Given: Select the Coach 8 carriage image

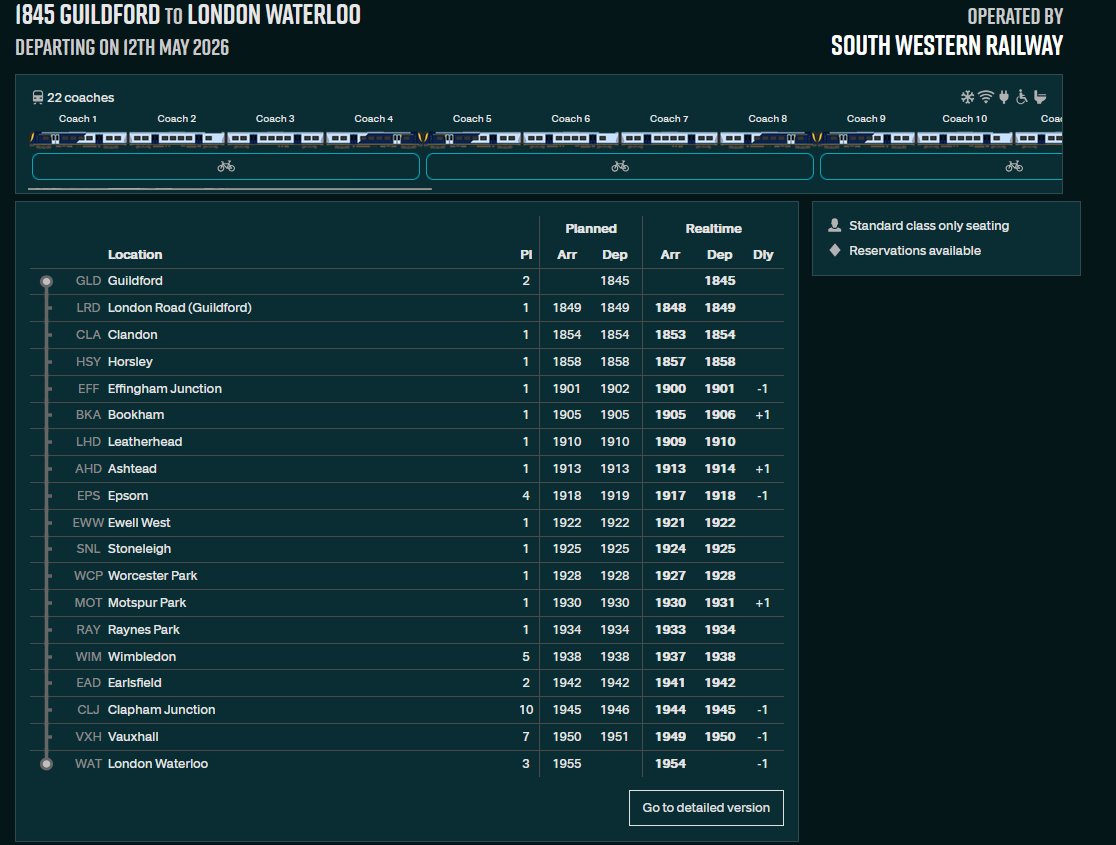Looking at the screenshot, I should (768, 138).
